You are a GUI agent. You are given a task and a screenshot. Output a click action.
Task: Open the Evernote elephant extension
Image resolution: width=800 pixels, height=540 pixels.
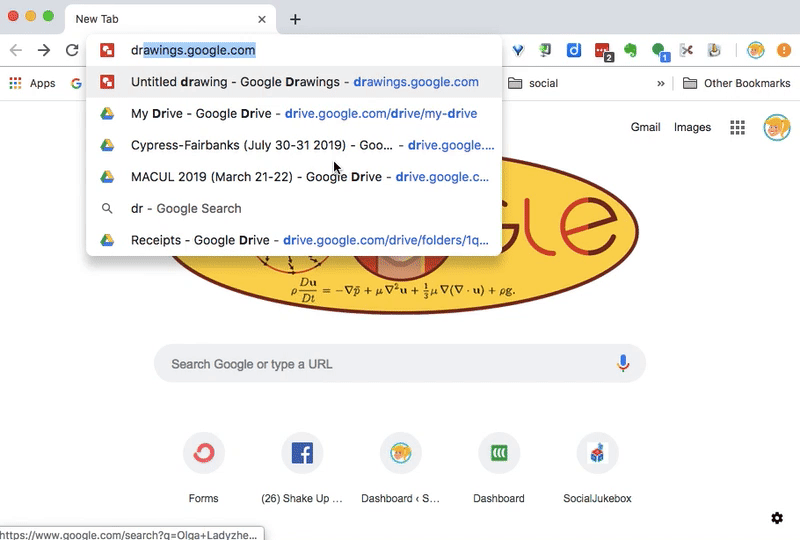point(631,50)
